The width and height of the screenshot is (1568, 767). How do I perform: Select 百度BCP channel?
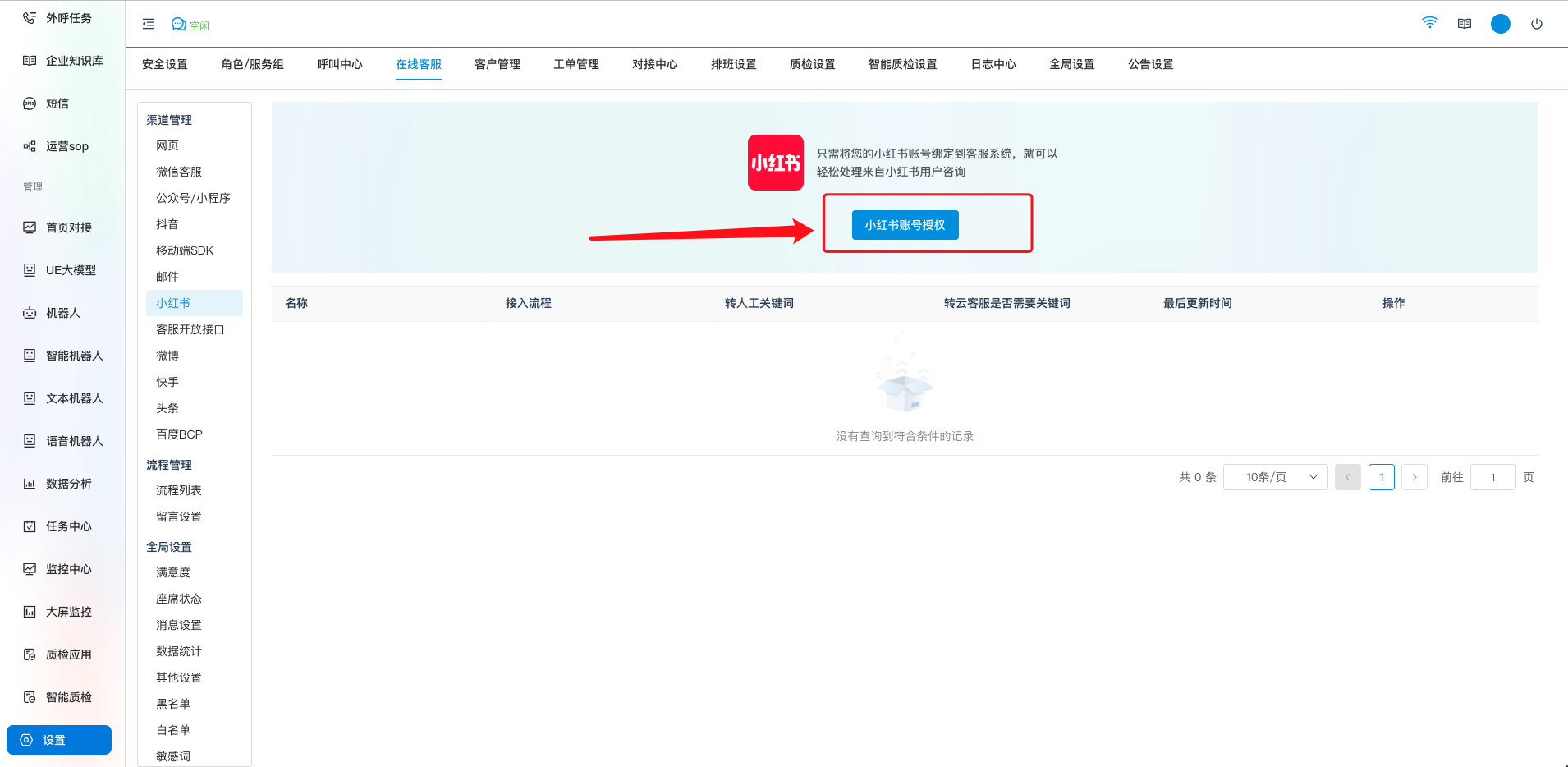179,434
